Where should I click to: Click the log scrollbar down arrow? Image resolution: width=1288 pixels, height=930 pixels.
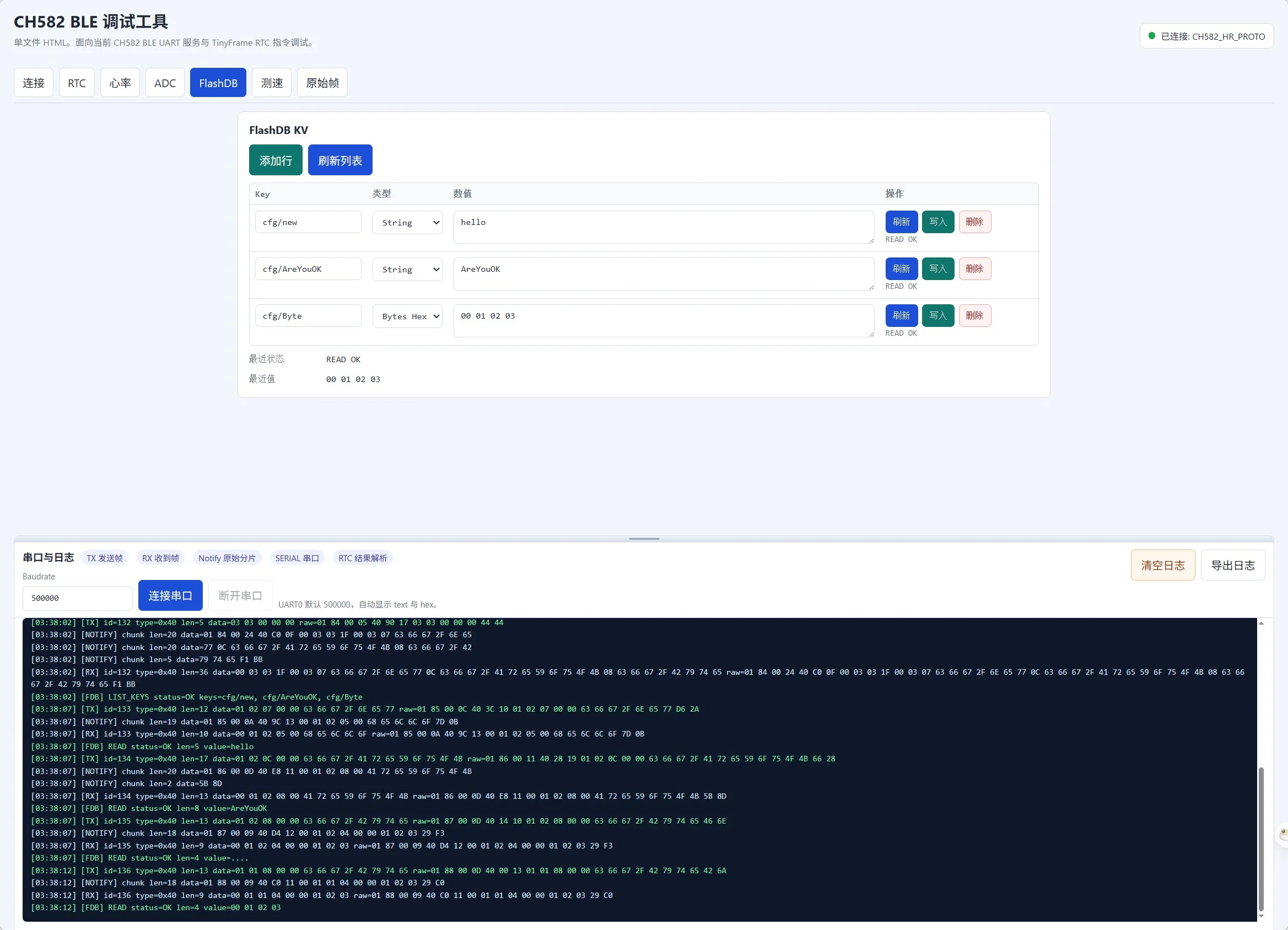click(1262, 916)
